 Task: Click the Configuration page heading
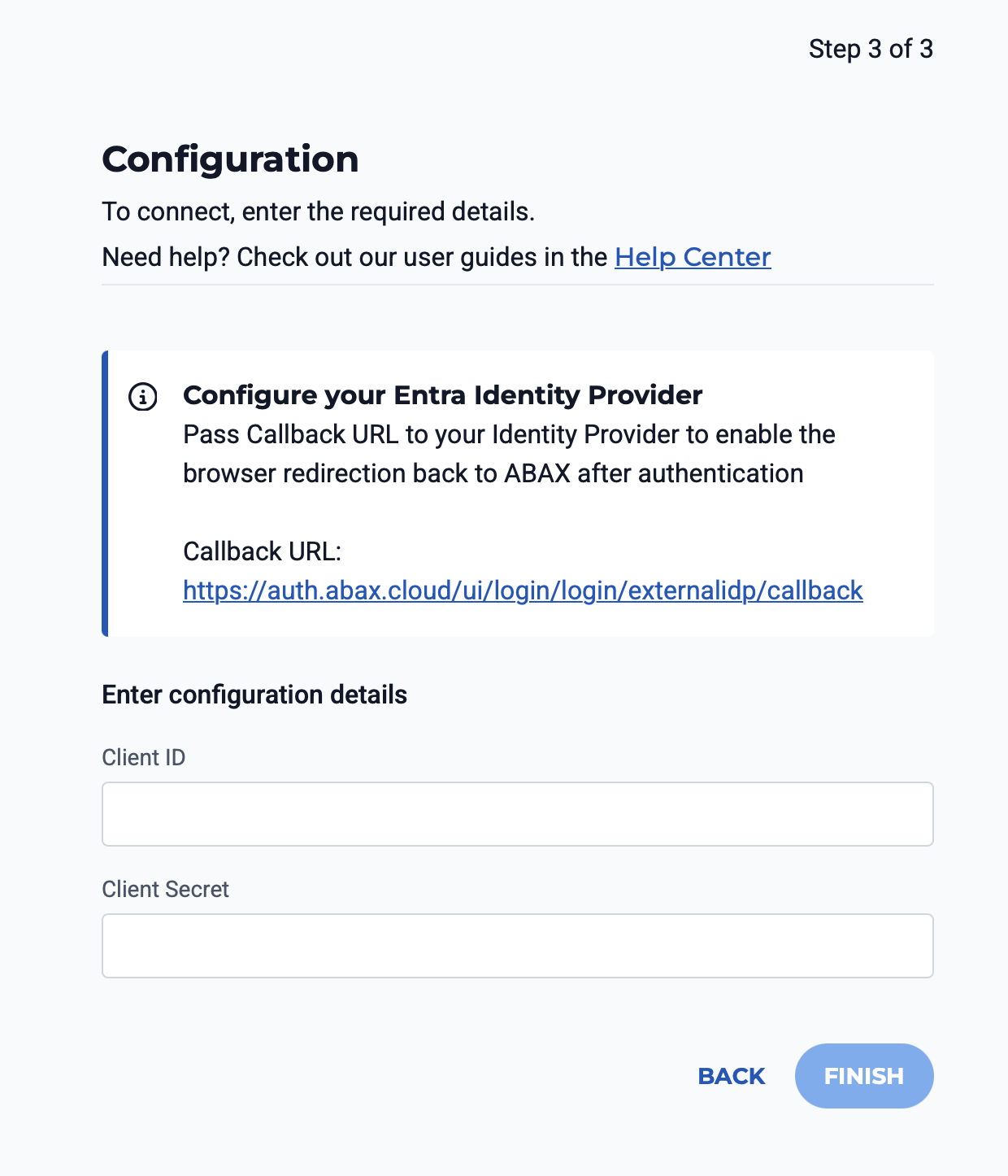coord(230,159)
